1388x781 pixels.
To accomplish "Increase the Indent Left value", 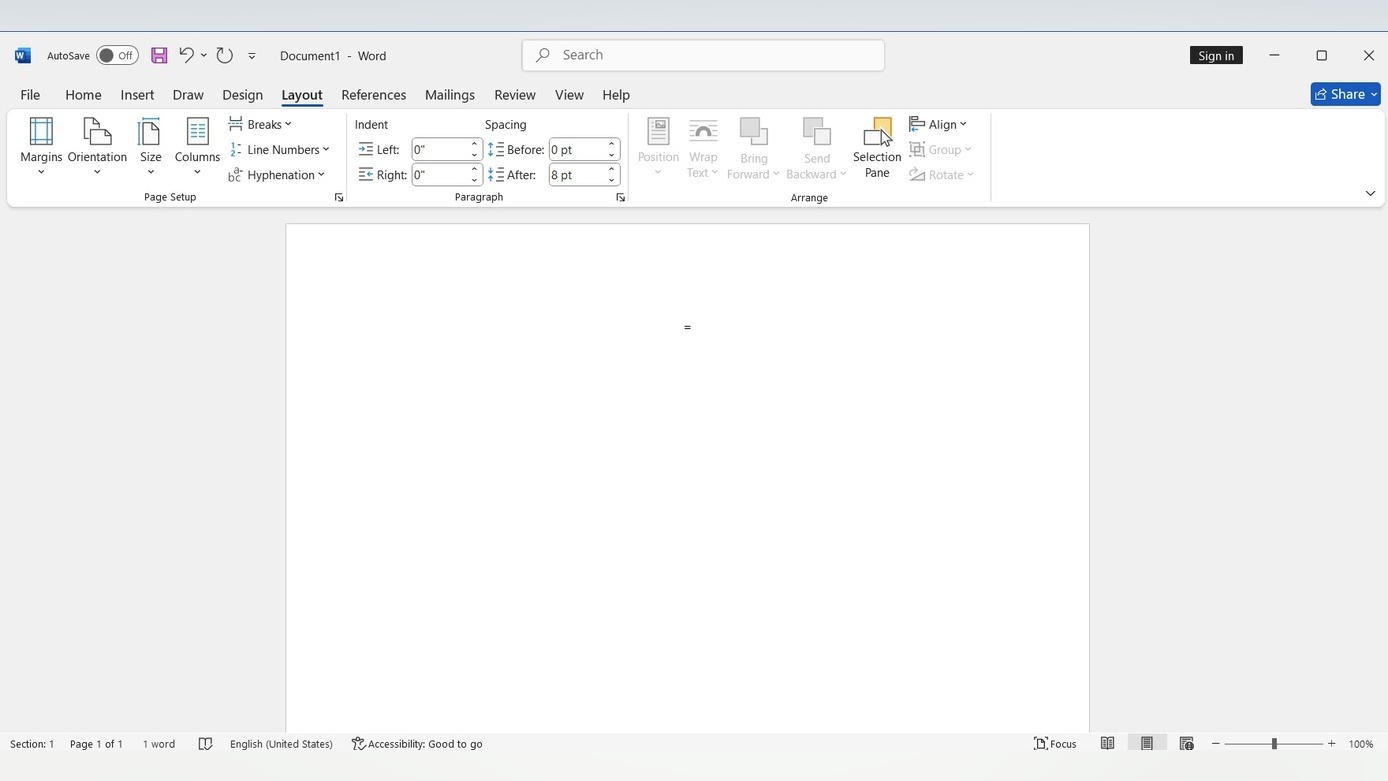I will point(475,144).
